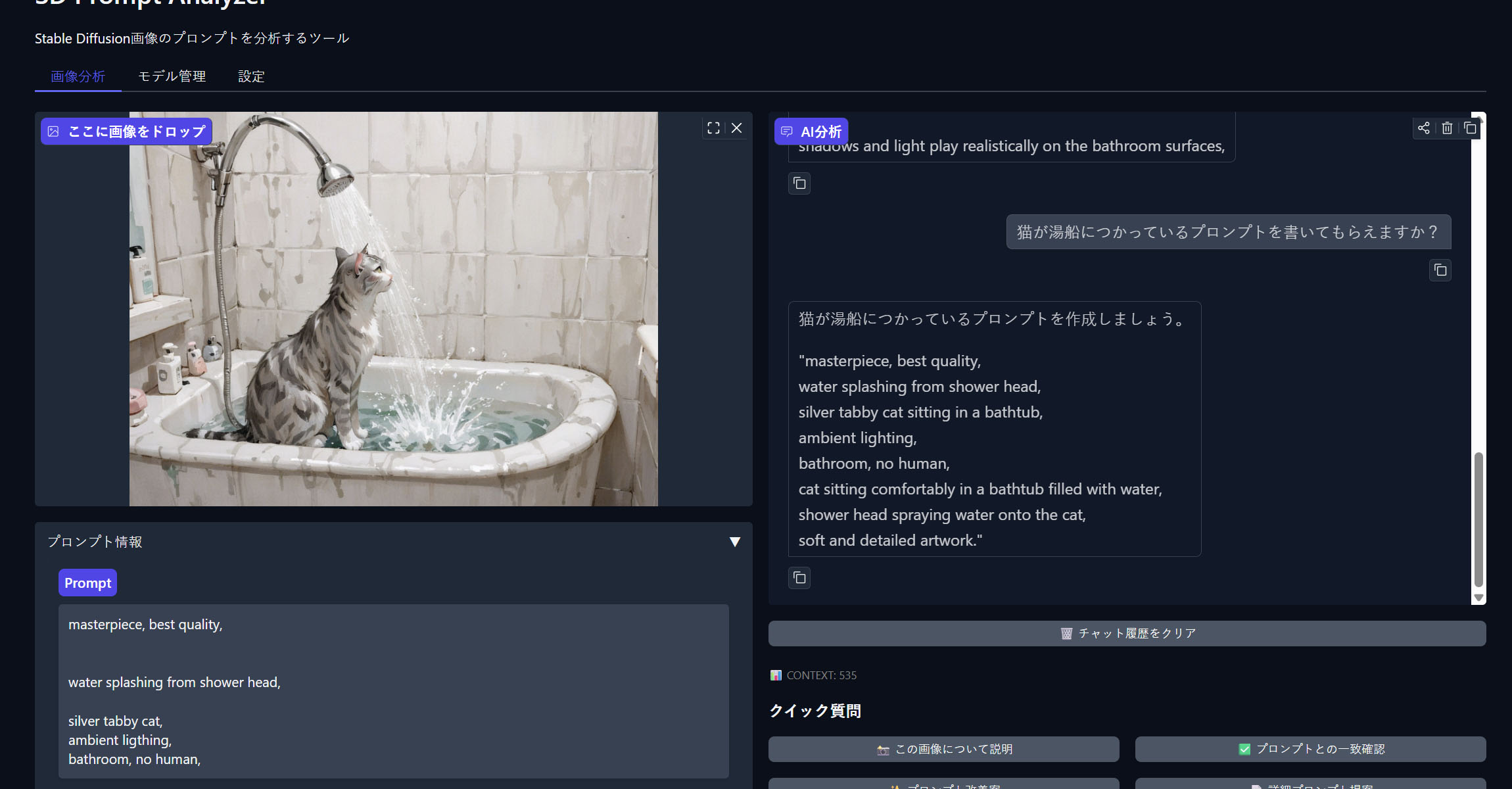This screenshot has height=789, width=1512.
Task: Copy the Japanese user question message
Action: 1440,270
